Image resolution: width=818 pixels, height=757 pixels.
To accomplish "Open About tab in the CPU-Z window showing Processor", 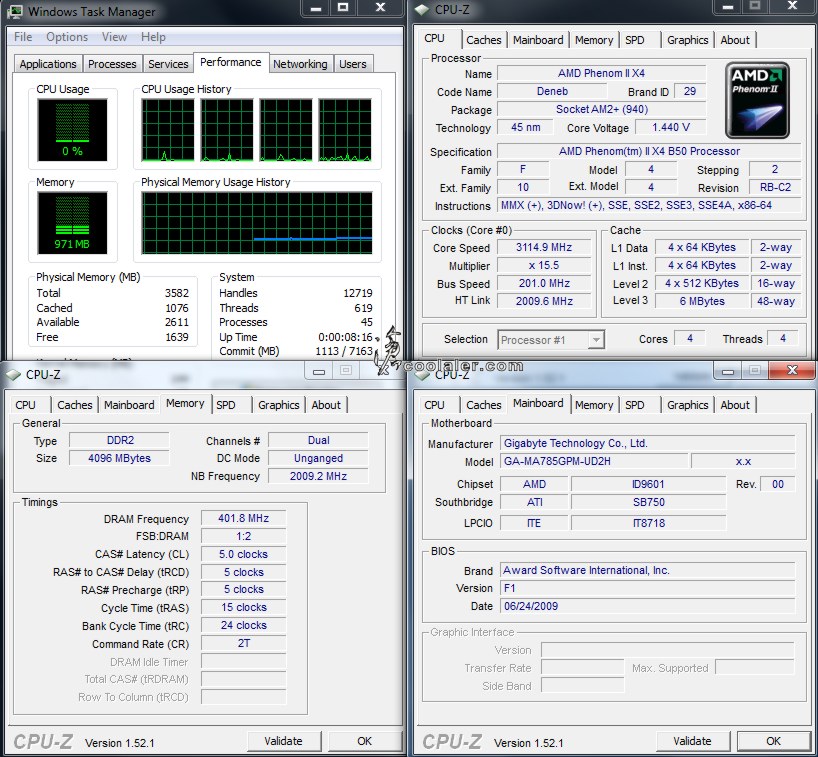I will coord(735,40).
